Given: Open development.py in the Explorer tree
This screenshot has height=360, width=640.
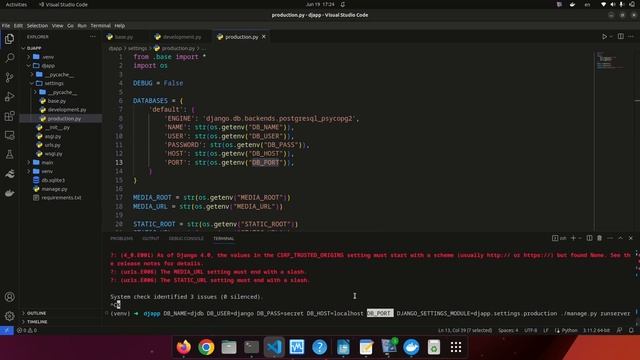Looking at the screenshot, I should tap(67, 110).
